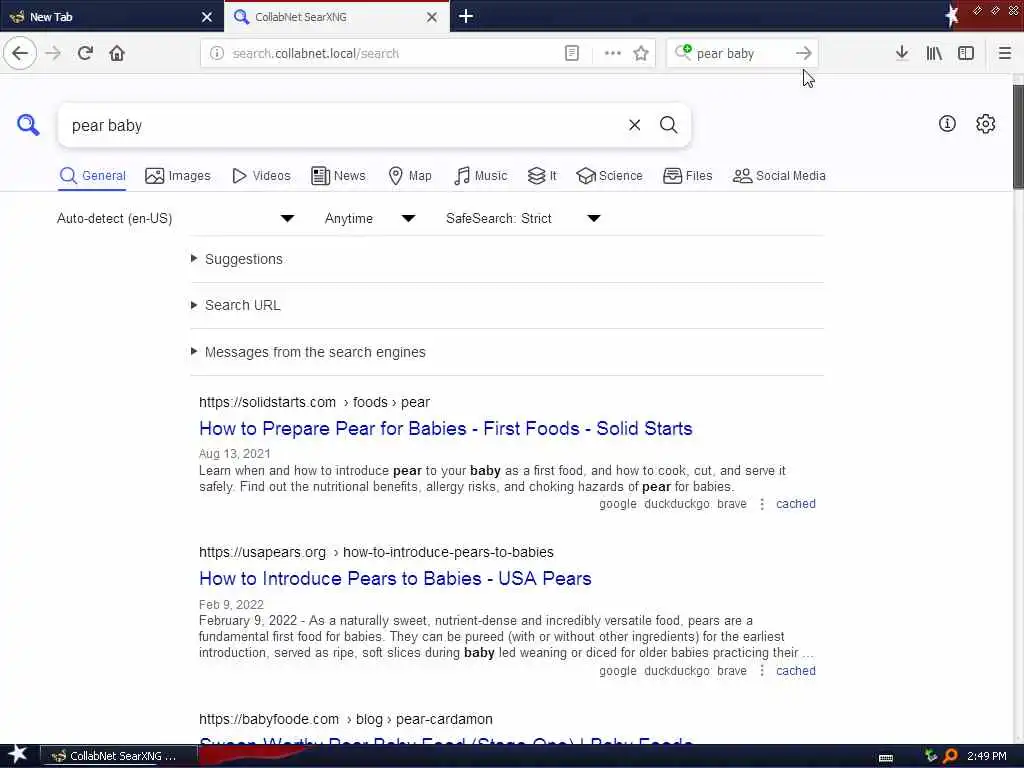Click the keyboard tray icon

coord(886,758)
